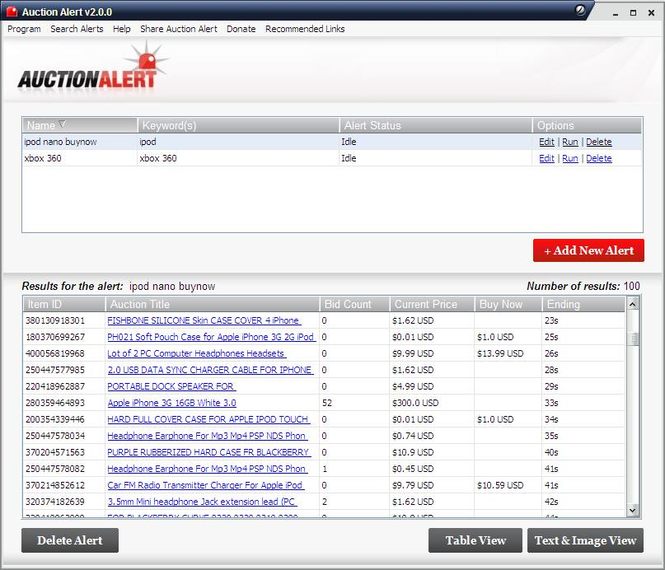This screenshot has height=570, width=665.
Task: Open PH021 Soft Pouch Case auction link
Action: 211,337
